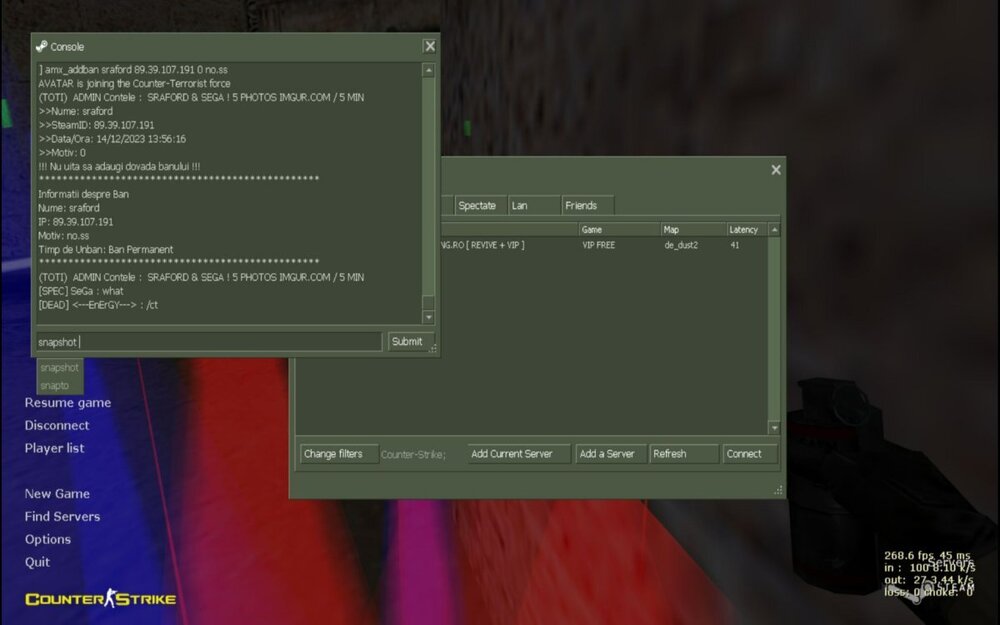Open Options from the main menu
Image resolution: width=1000 pixels, height=625 pixels.
click(48, 539)
